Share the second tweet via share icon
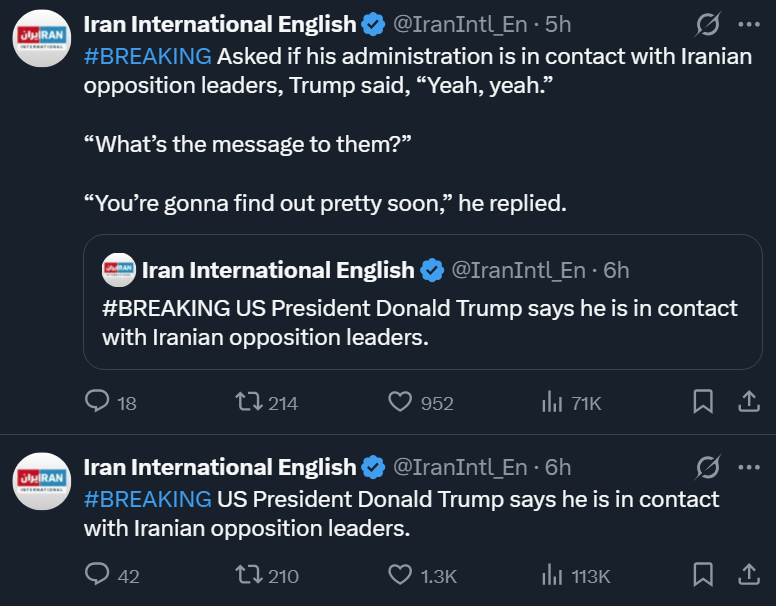776x606 pixels. (748, 575)
